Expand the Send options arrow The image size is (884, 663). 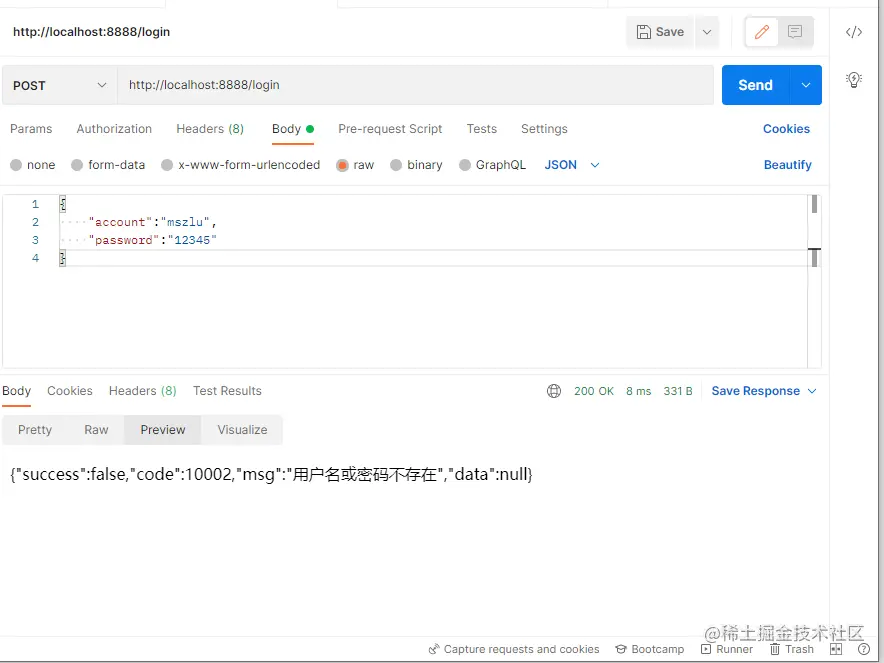click(806, 85)
